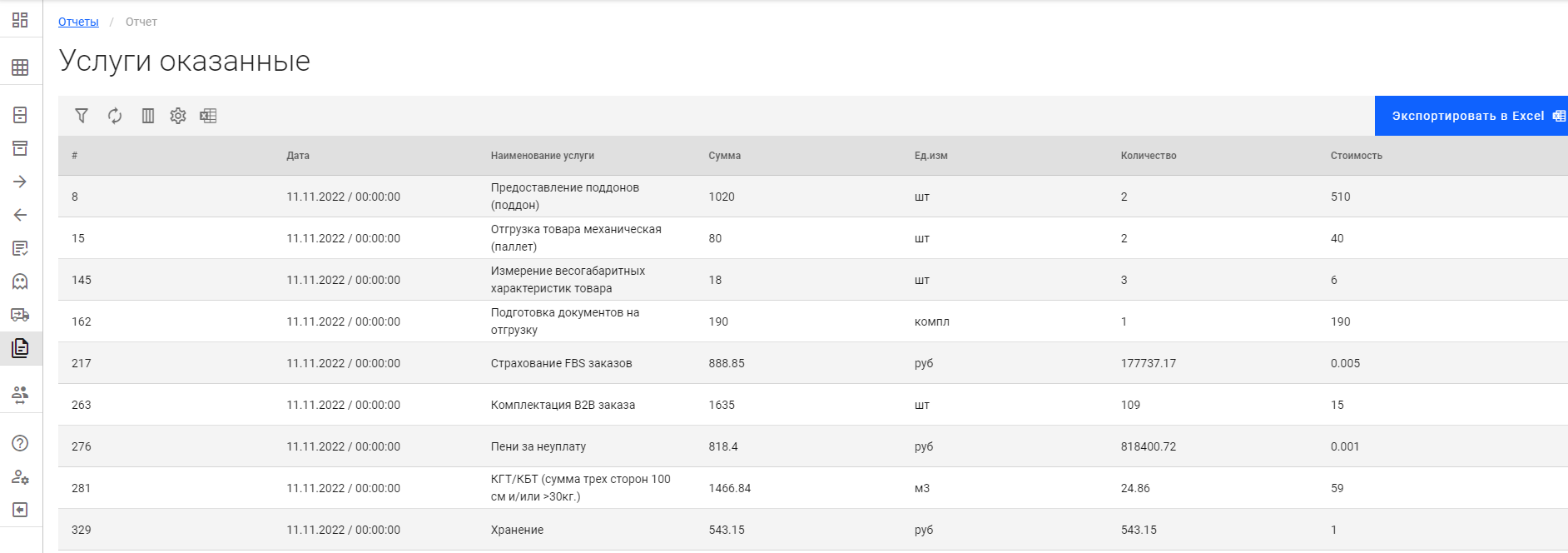Click the quantity value 109
This screenshot has height=553, width=1568.
[1130, 405]
